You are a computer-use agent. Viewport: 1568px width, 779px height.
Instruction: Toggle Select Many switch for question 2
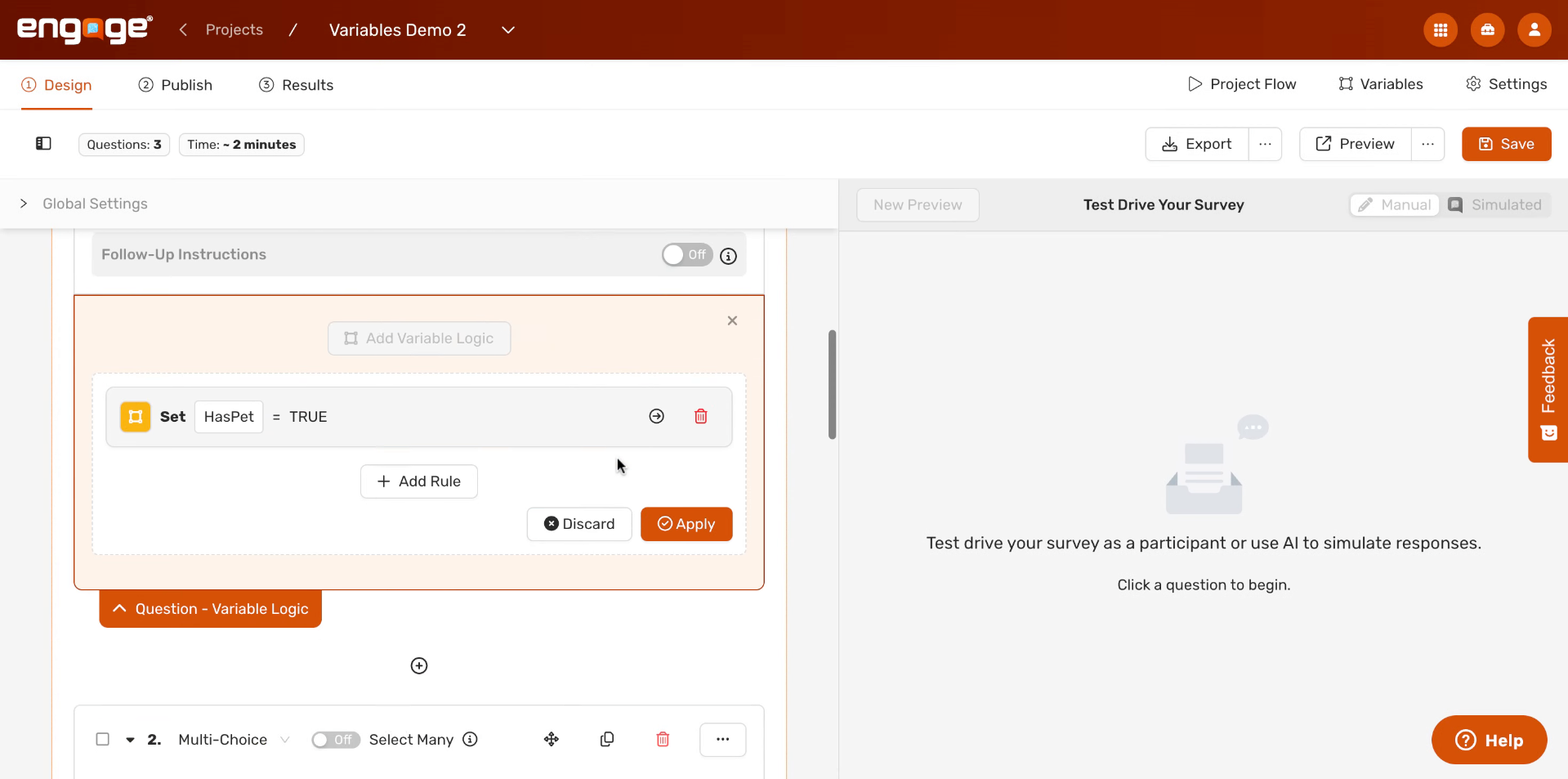point(336,740)
